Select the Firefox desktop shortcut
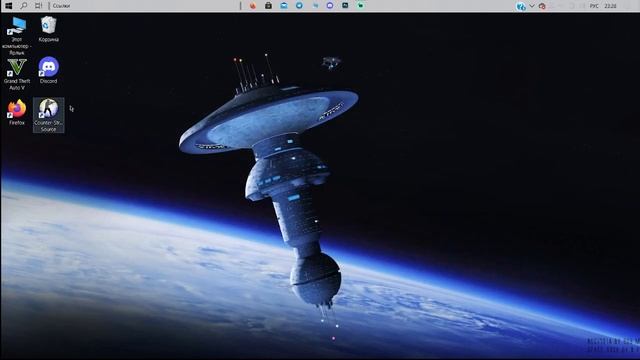 (17, 112)
